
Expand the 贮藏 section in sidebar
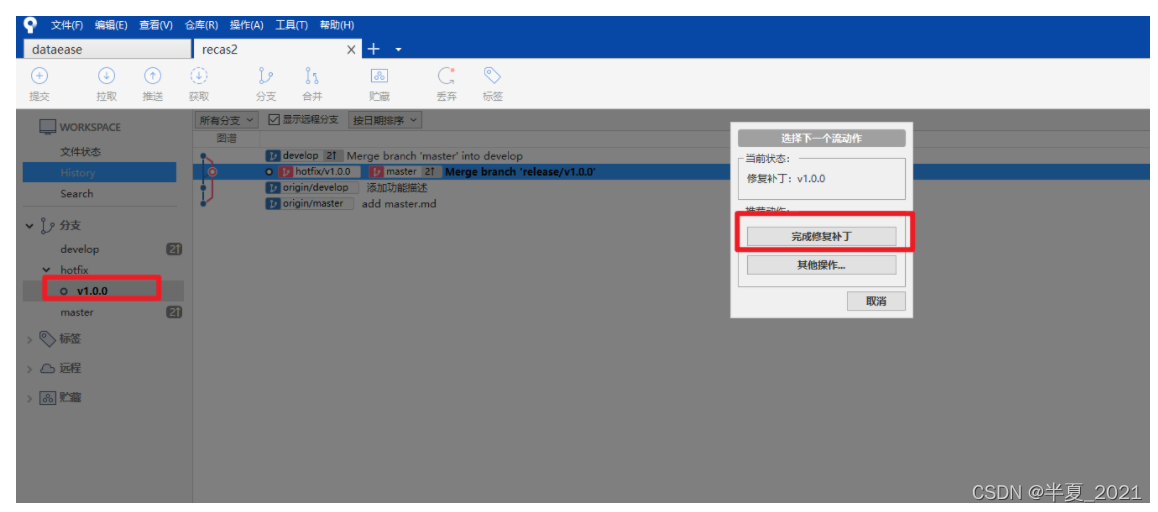pyautogui.click(x=30, y=397)
